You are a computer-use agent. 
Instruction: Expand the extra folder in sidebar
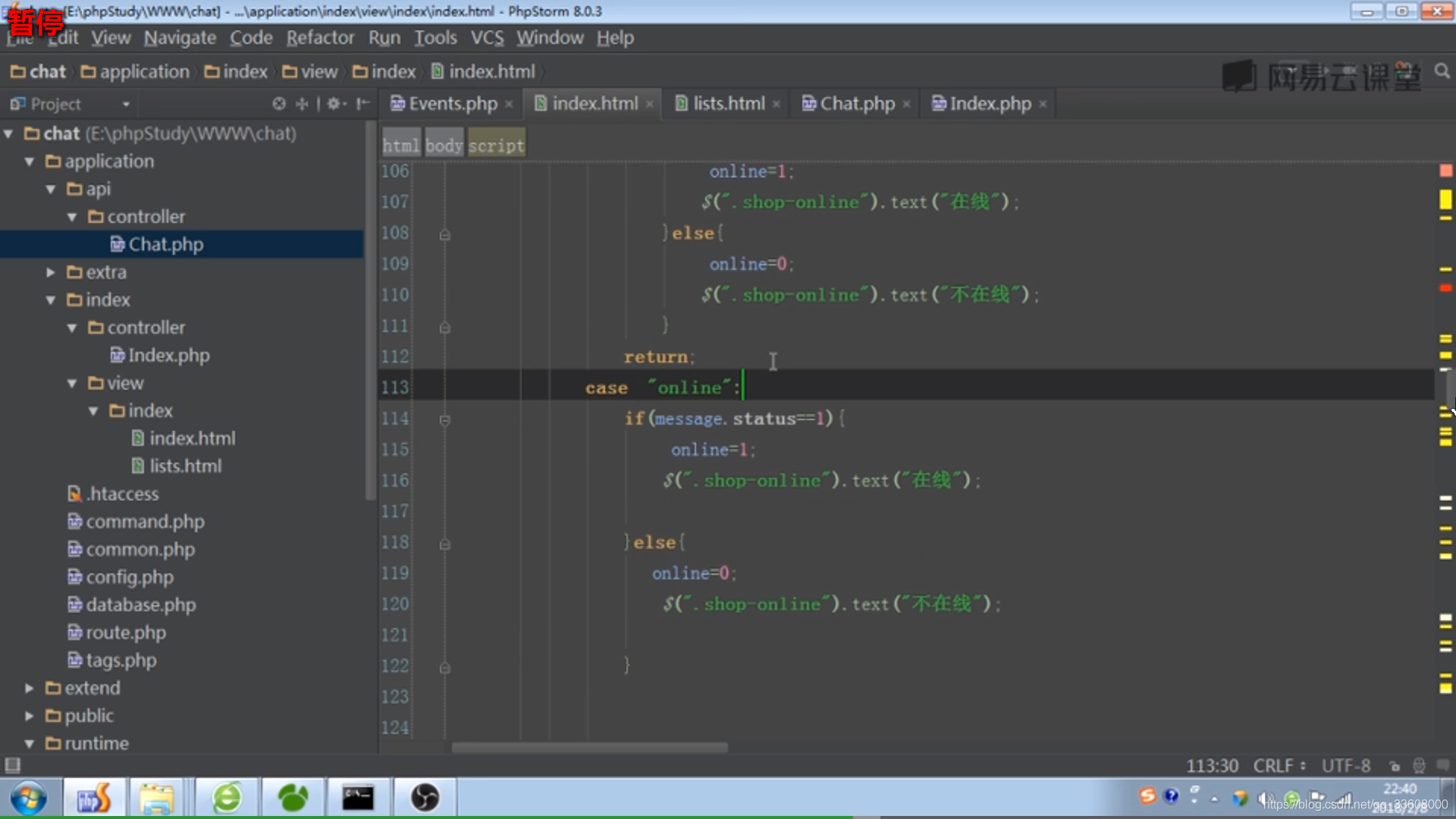[51, 271]
